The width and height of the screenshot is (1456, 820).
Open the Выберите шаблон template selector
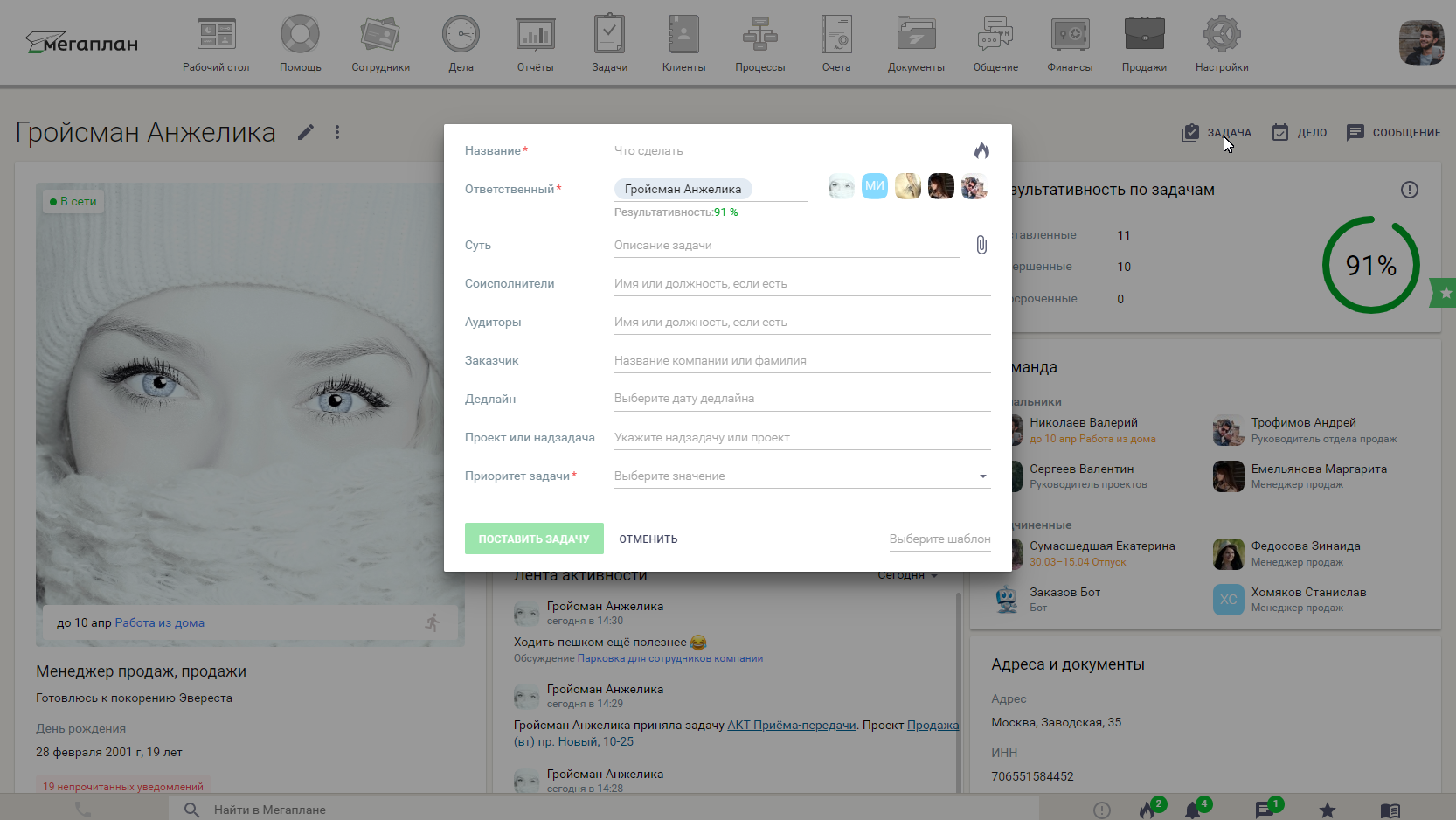click(x=939, y=539)
